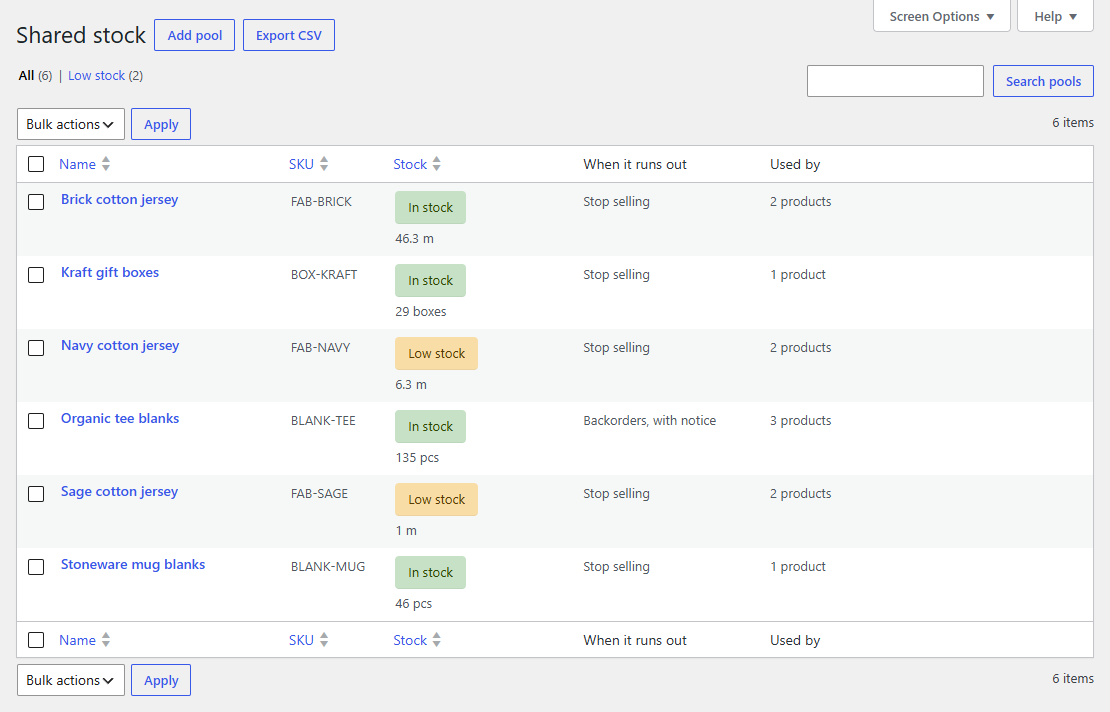The image size is (1110, 712).
Task: Filter by Low stock (2) pools
Action: [x=105, y=76]
